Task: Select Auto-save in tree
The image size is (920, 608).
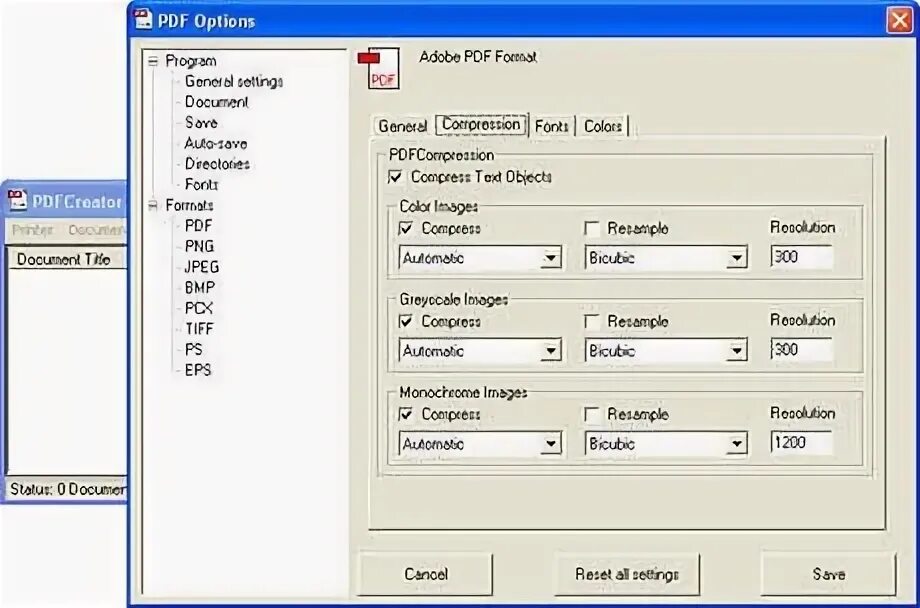Action: click(x=215, y=143)
